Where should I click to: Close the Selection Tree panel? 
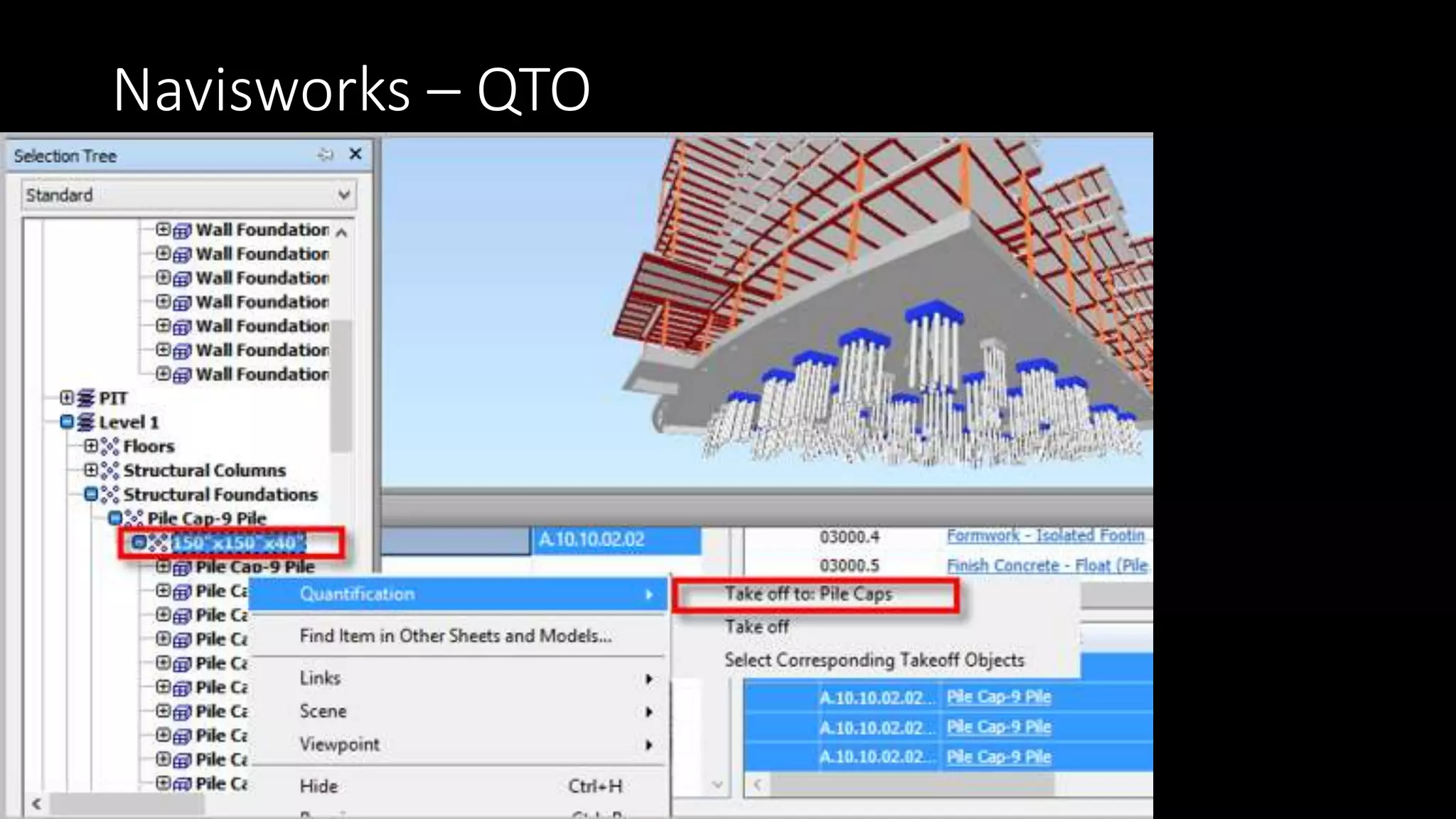click(x=355, y=154)
